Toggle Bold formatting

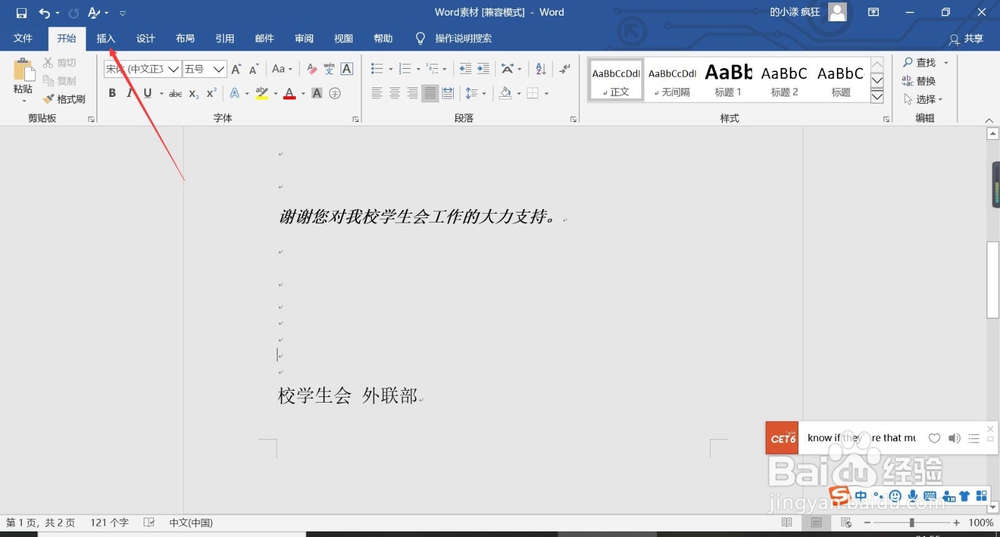pos(112,94)
